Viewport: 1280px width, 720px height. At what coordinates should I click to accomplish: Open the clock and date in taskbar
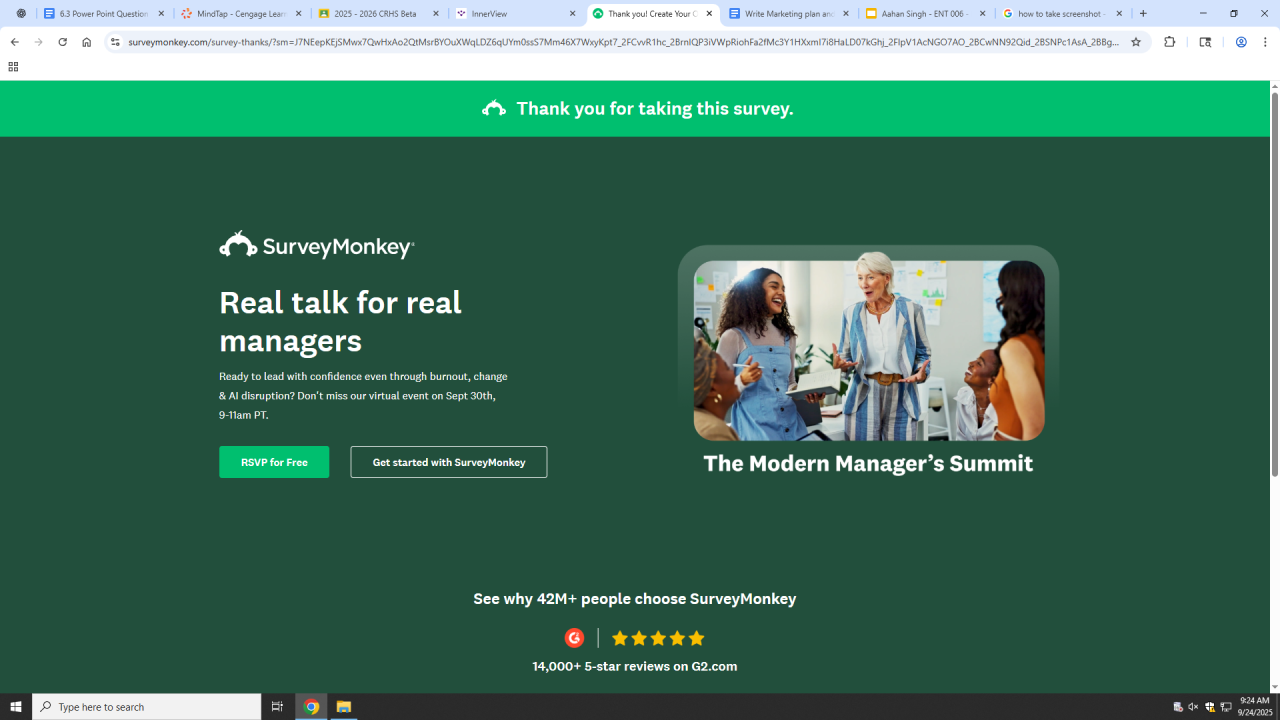[1254, 707]
